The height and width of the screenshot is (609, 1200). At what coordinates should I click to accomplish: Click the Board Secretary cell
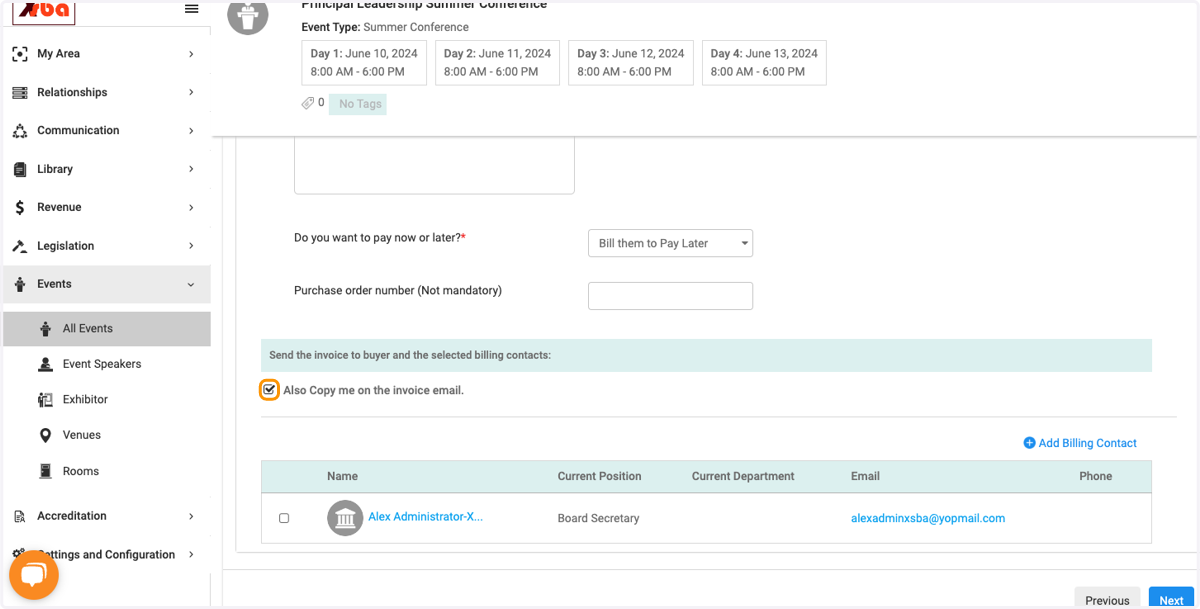(598, 518)
